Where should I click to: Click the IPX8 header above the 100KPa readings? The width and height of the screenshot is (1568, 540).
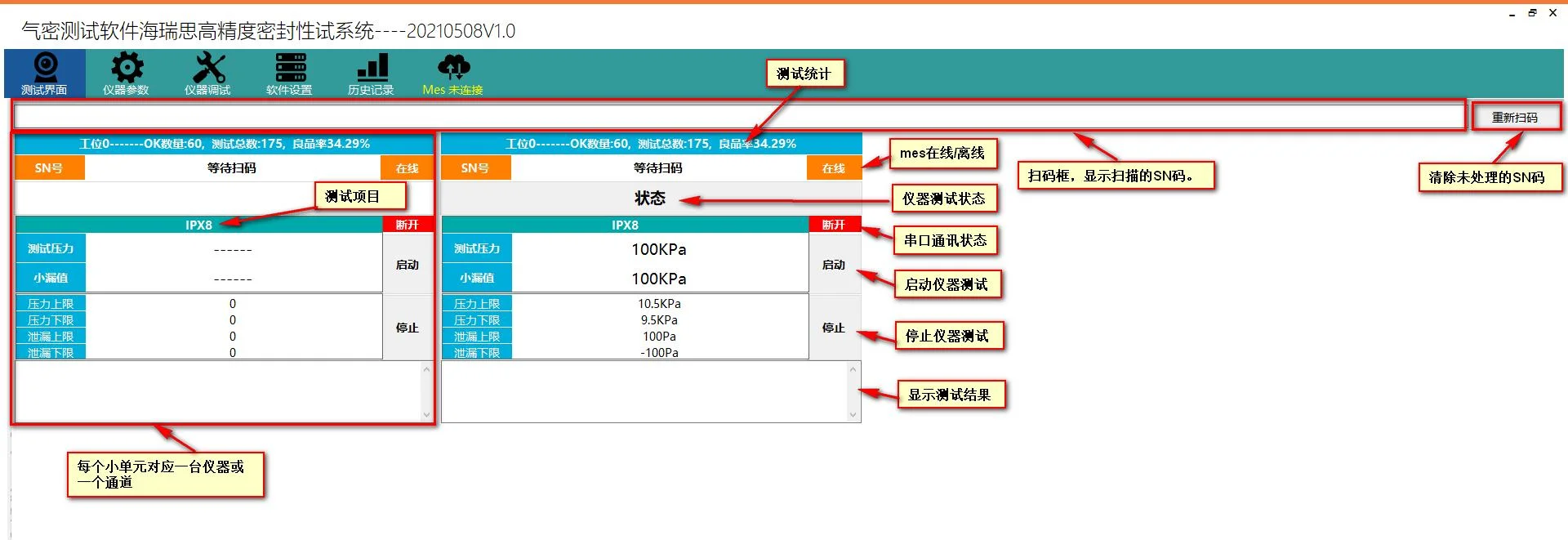625,225
